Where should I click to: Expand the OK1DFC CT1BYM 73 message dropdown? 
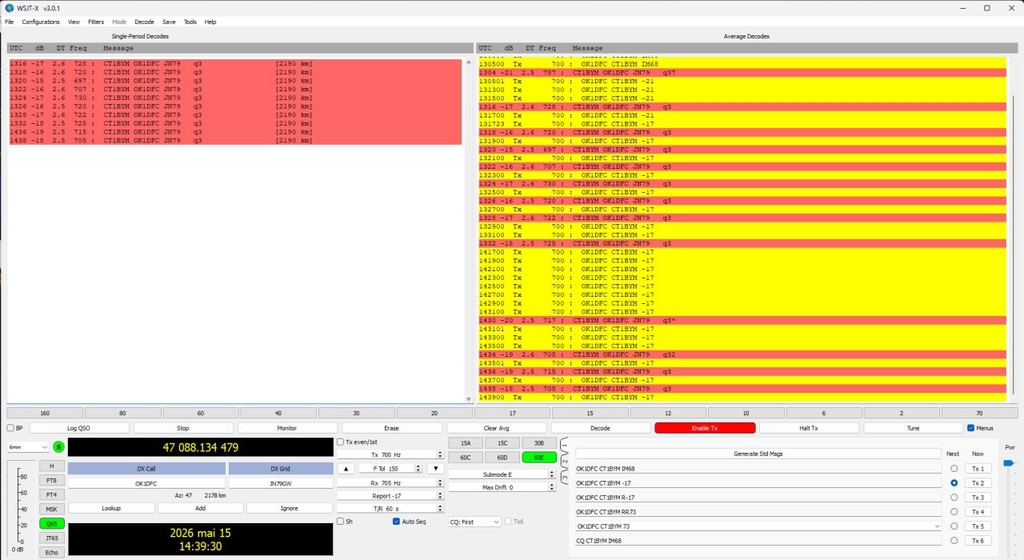(937, 526)
